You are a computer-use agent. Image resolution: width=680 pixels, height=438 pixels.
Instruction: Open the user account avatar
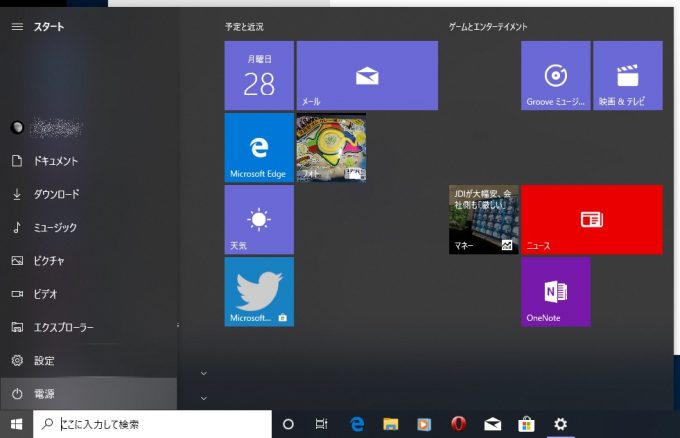pos(17,127)
